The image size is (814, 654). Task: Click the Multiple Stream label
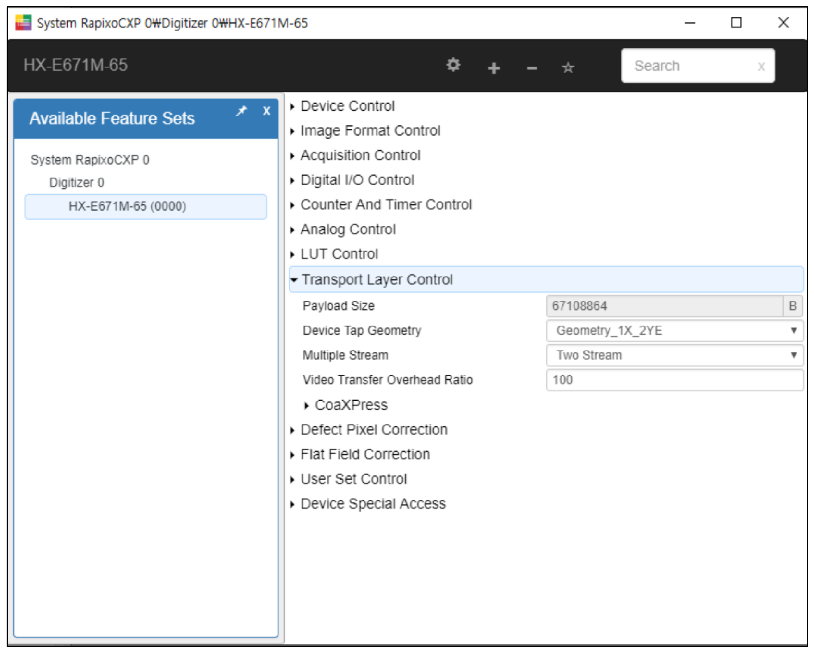tap(345, 355)
